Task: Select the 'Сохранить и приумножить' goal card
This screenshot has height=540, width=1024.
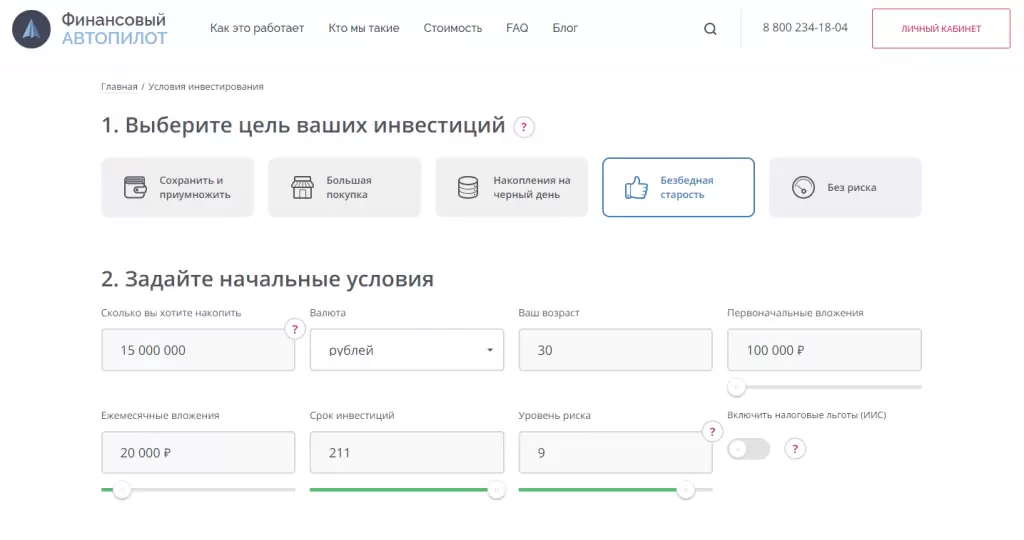Action: pyautogui.click(x=177, y=187)
